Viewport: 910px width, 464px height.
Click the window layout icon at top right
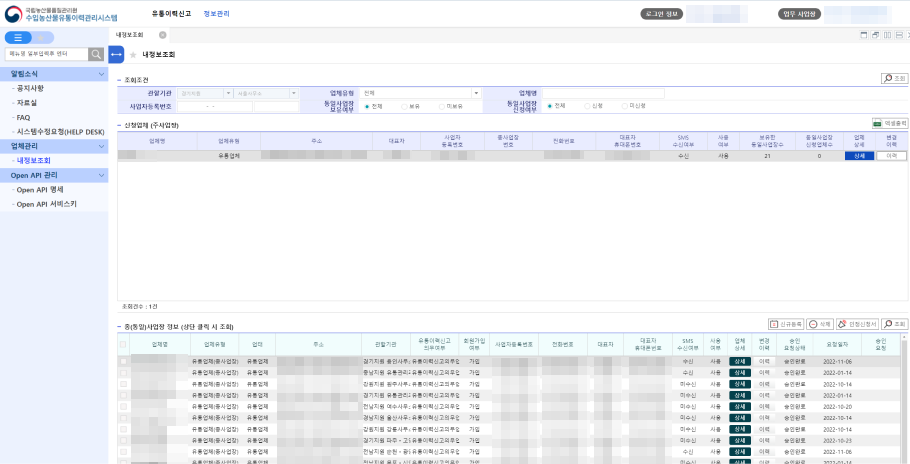[864, 35]
